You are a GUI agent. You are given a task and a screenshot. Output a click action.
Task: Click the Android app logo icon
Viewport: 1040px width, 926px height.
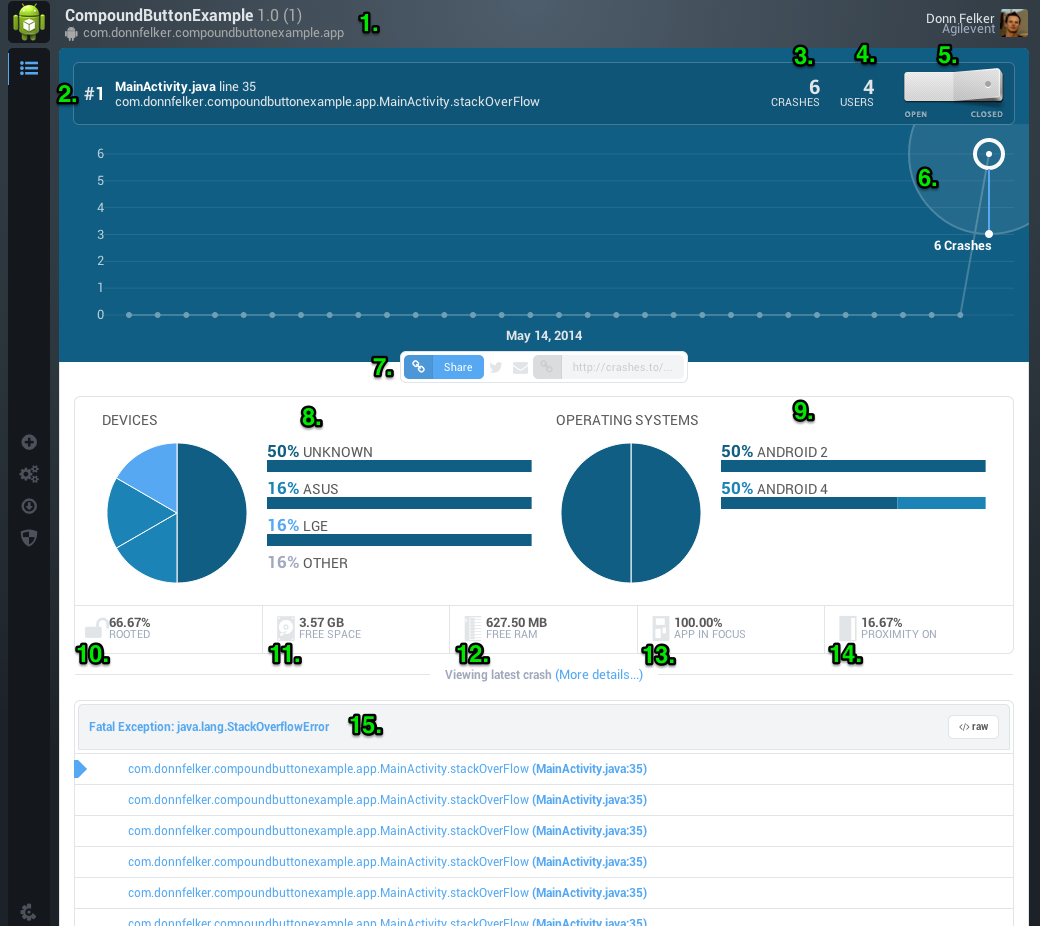pos(29,21)
